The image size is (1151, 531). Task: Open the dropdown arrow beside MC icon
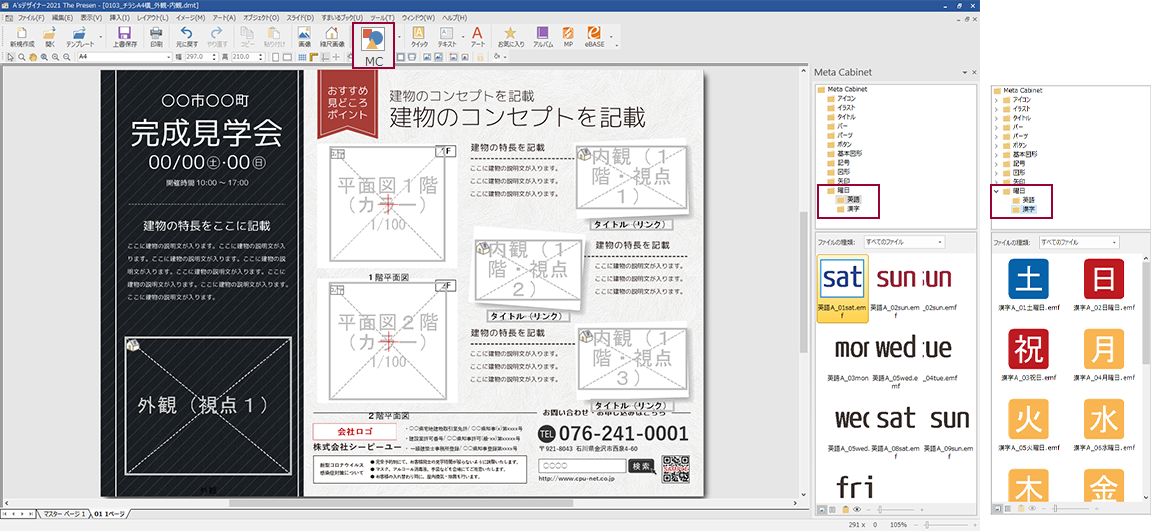399,37
